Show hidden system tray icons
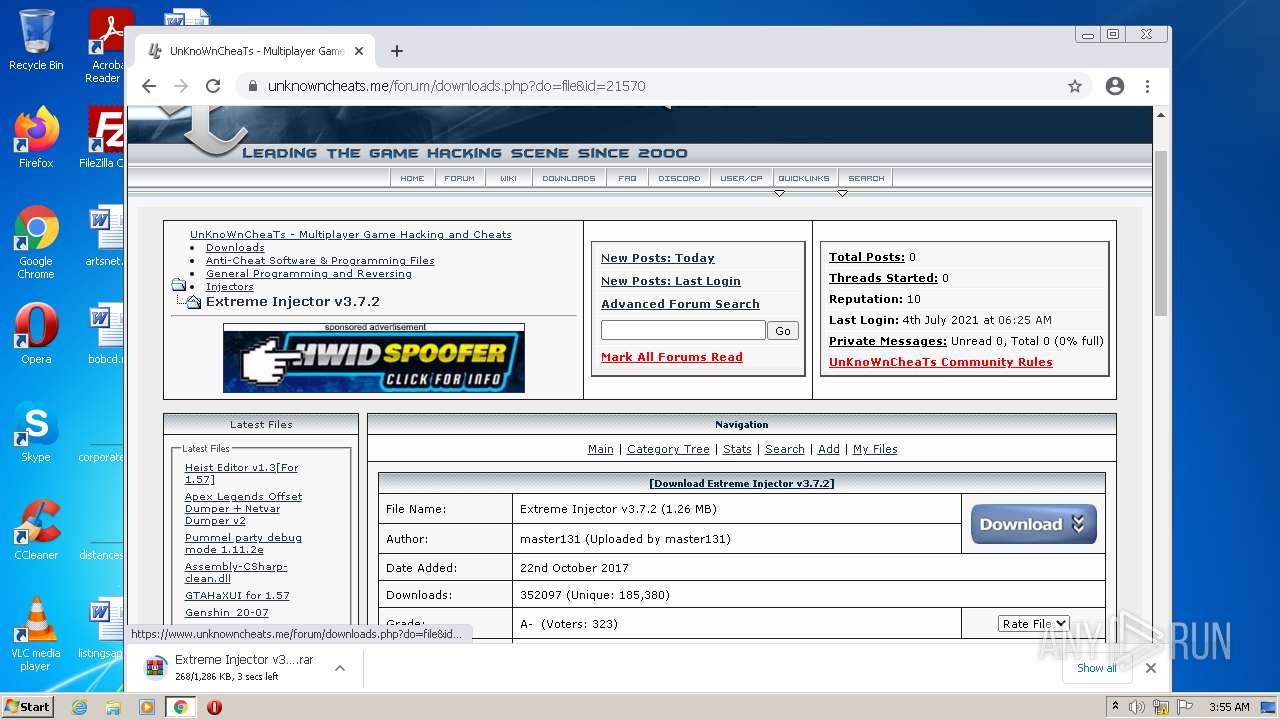The image size is (1280, 720). click(x=1116, y=707)
